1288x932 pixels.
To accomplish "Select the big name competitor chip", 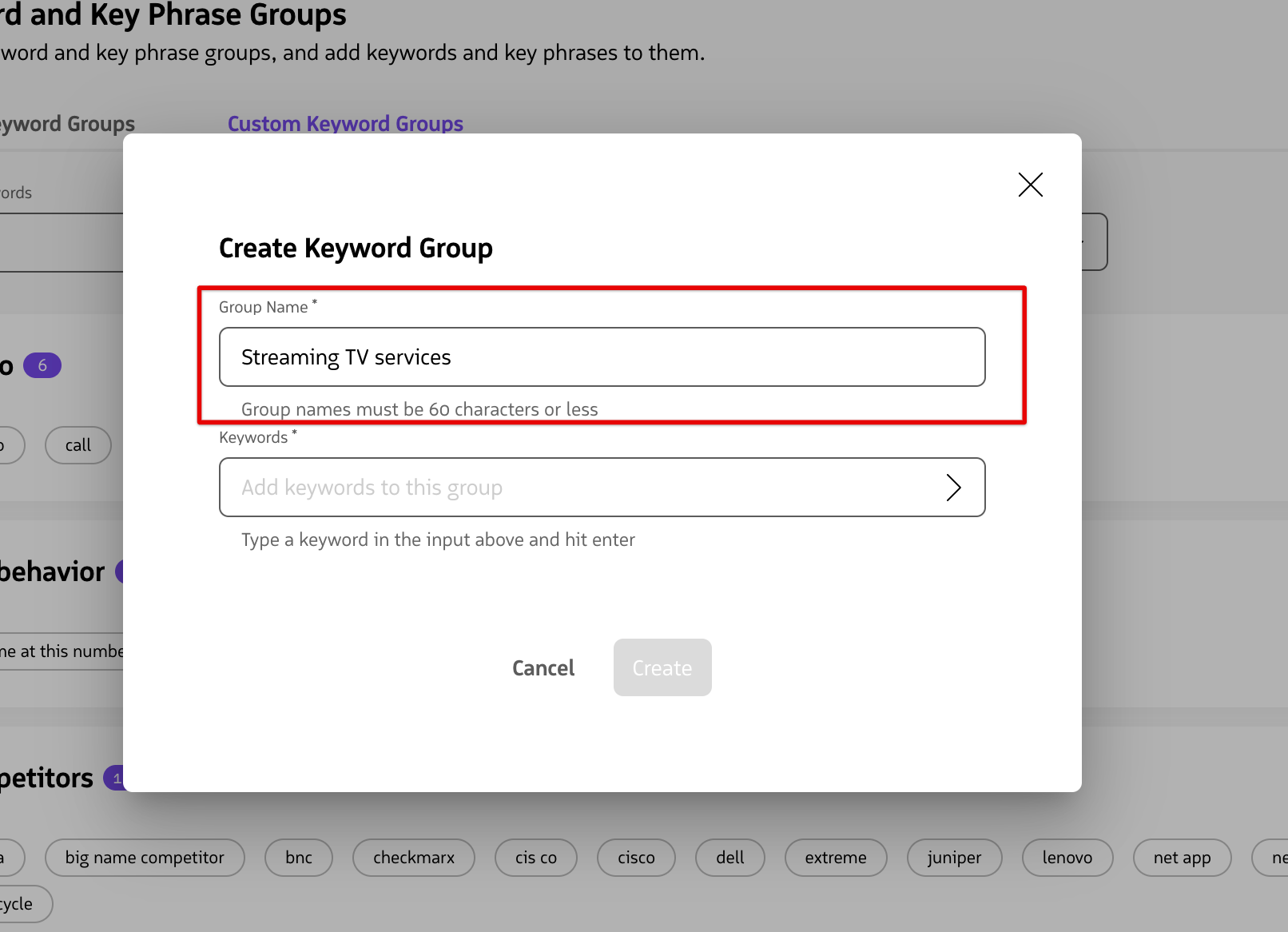I will coord(145,857).
